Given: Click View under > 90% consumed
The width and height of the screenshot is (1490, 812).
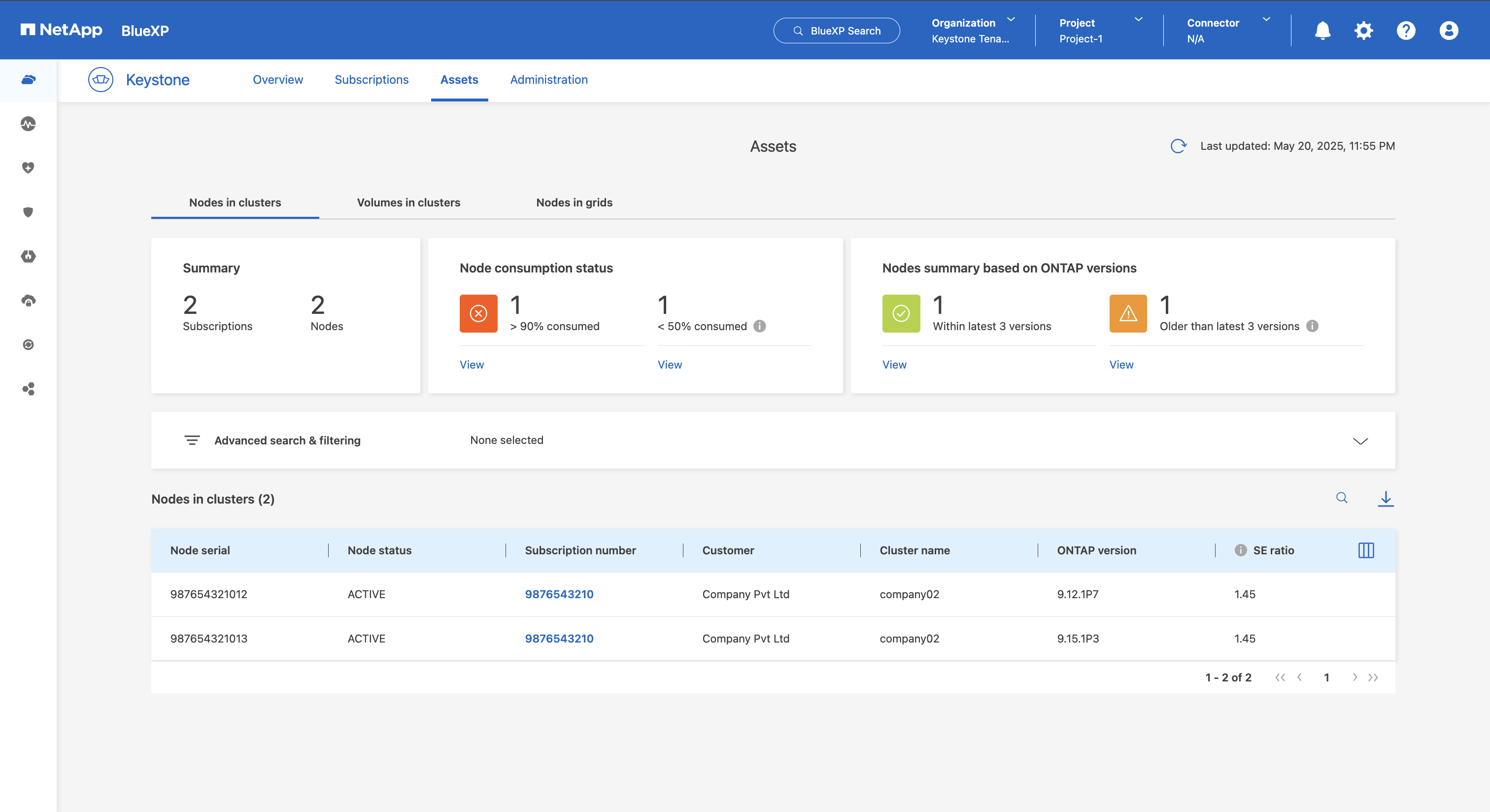Looking at the screenshot, I should point(472,364).
